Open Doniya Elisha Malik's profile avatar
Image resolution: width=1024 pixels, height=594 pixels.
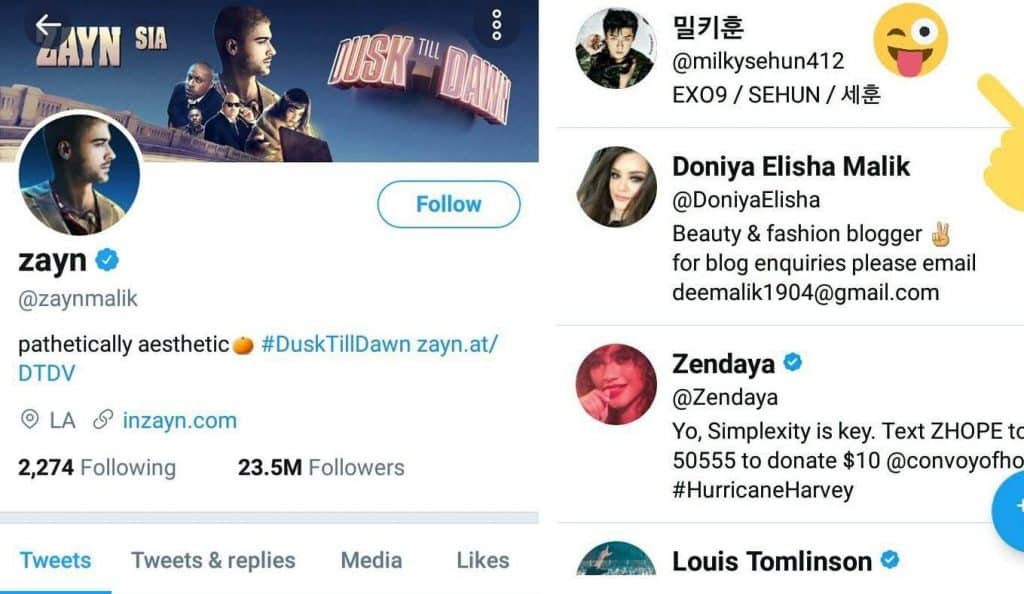coord(616,187)
